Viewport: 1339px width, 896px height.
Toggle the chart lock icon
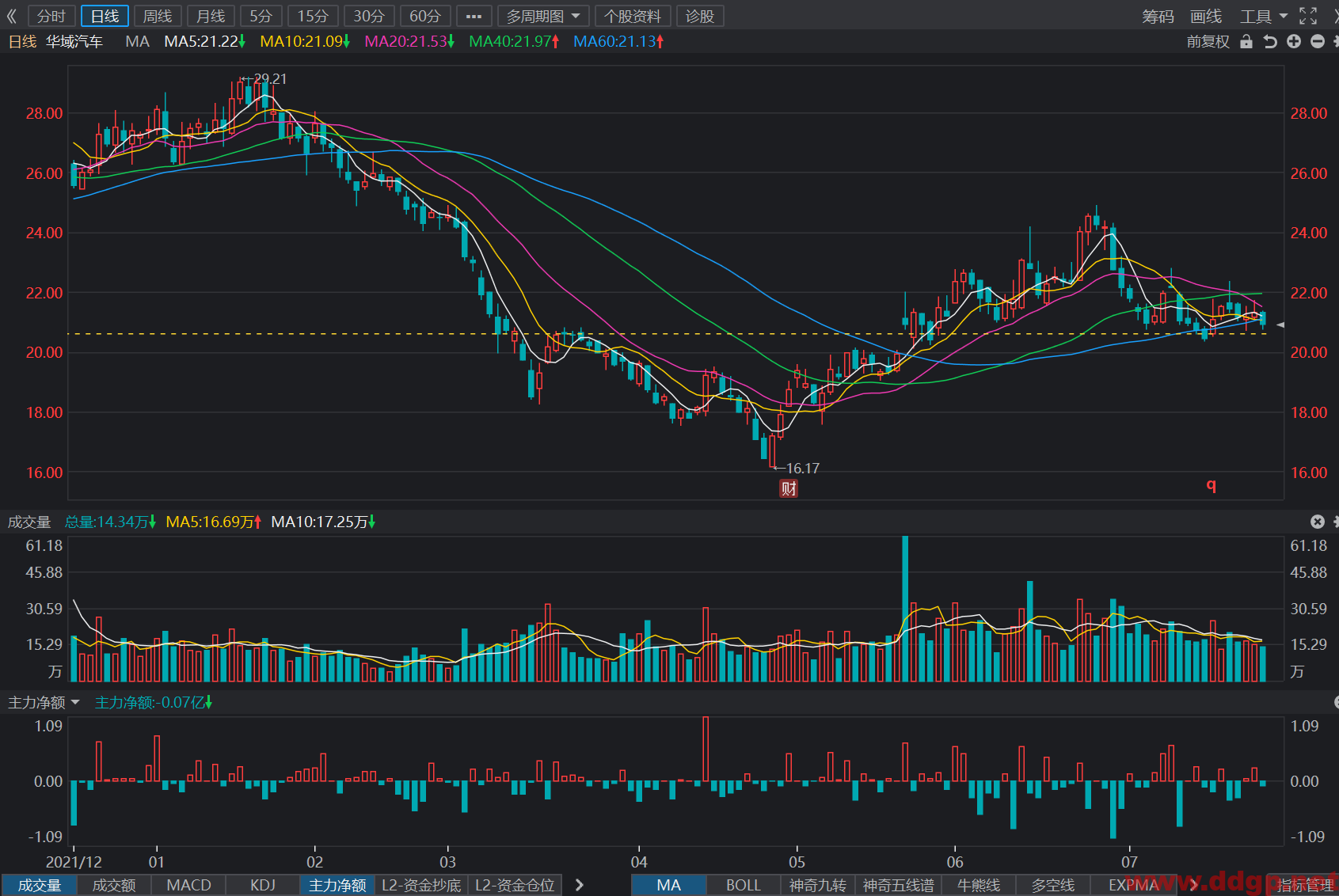click(1246, 41)
